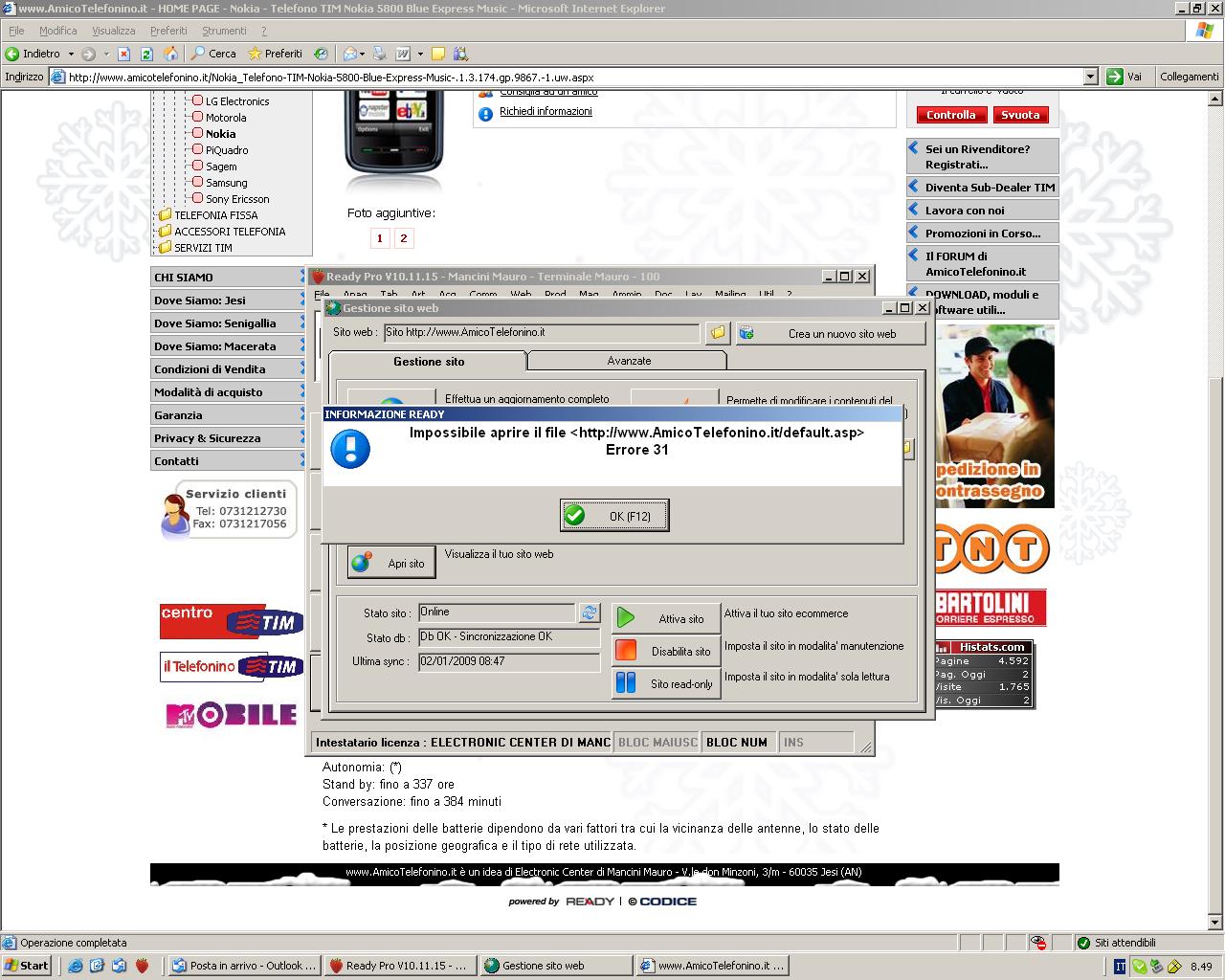
Task: Expand the Word edit dropdown arrow
Action: click(420, 54)
